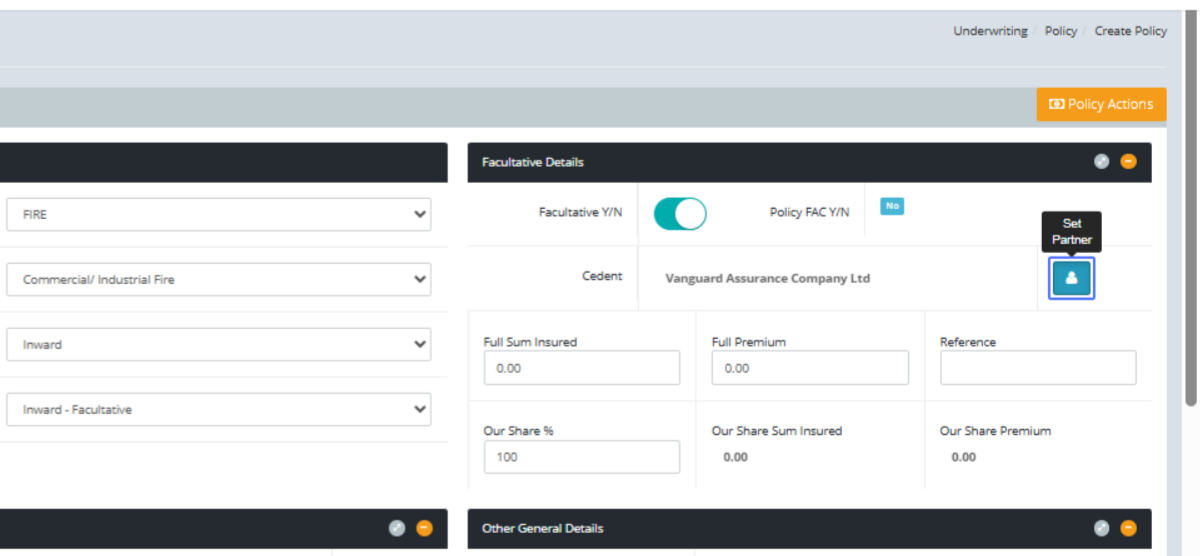Screen dimensions: 1200x556
Task: Open the FIRE dropdown
Action: click(x=218, y=214)
